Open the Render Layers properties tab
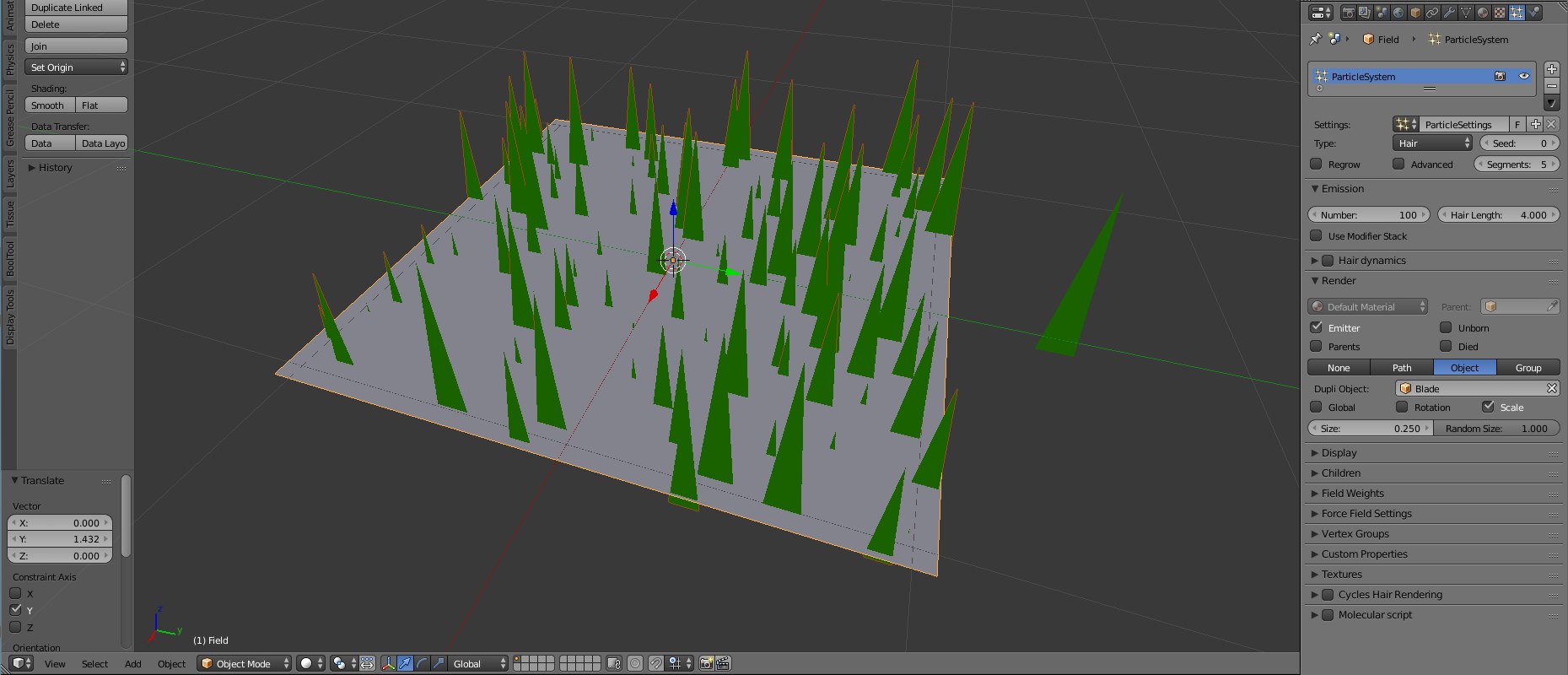 pos(1365,13)
